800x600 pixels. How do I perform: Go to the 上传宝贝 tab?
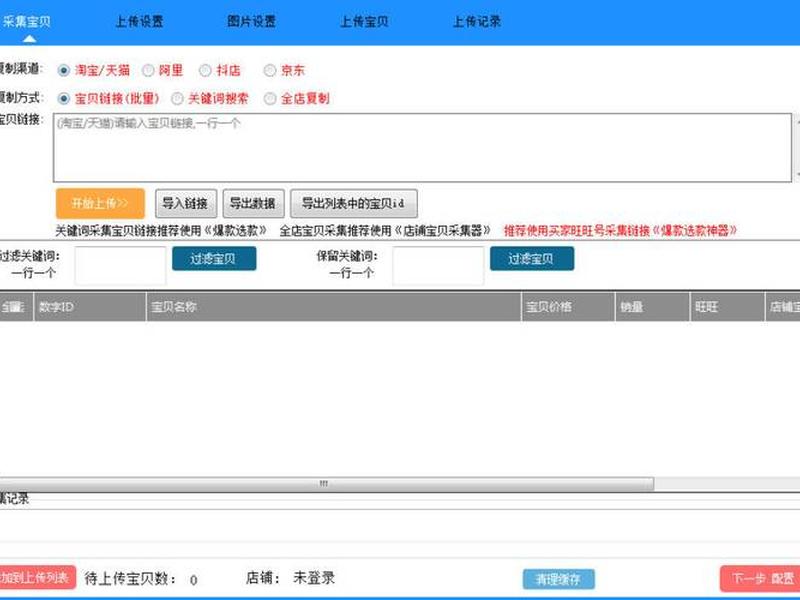364,21
